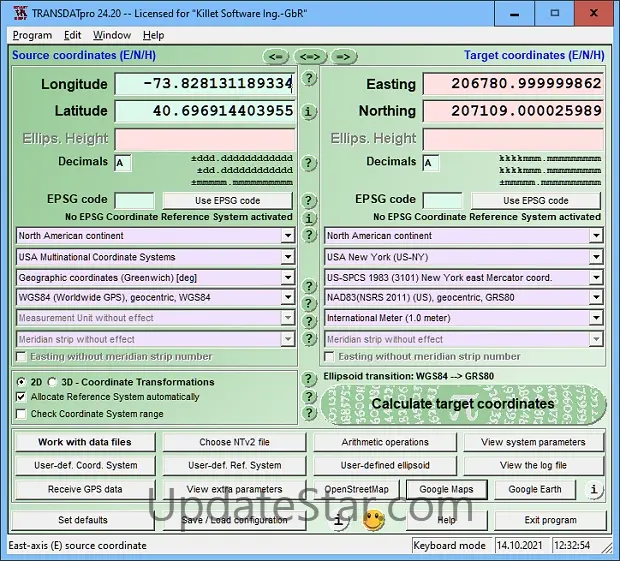The image size is (620, 561).
Task: Open the question mark help beside Longitude field
Action: pos(309,78)
